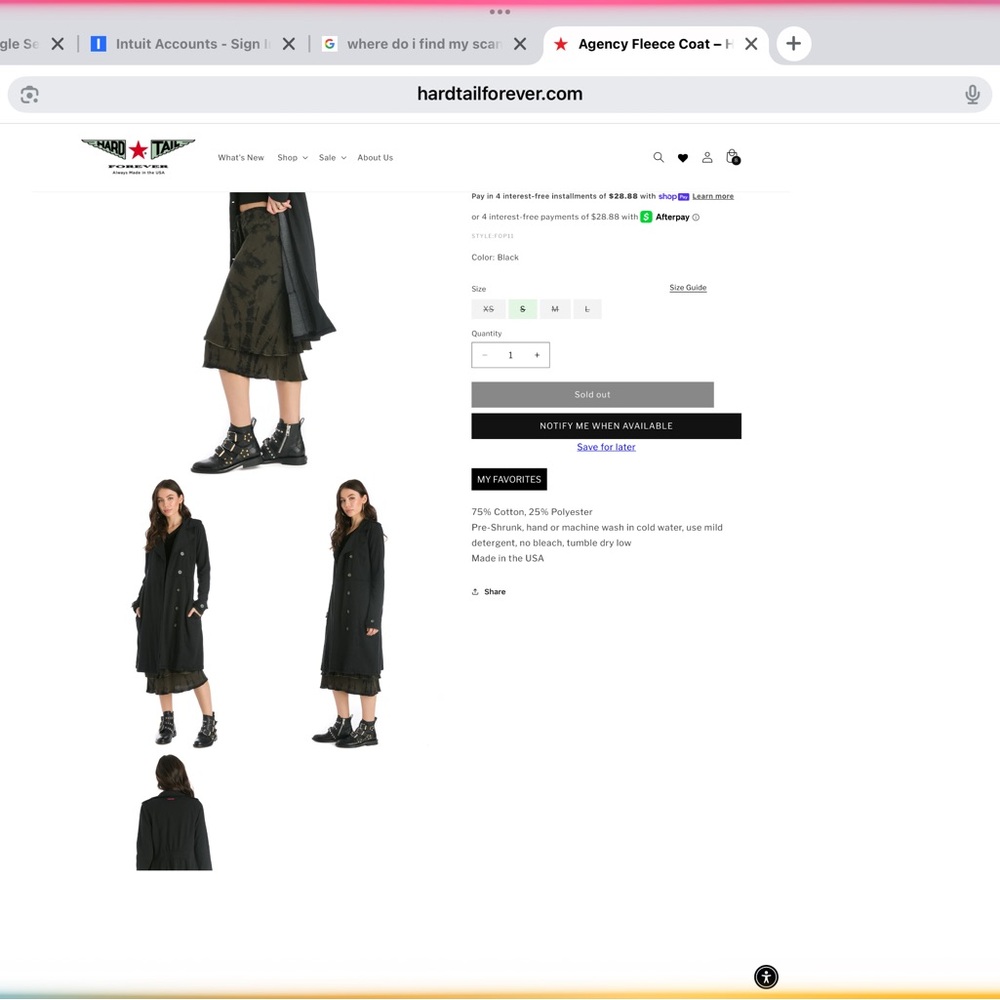Click the quantity number field
1000x1000 pixels.
click(x=510, y=355)
